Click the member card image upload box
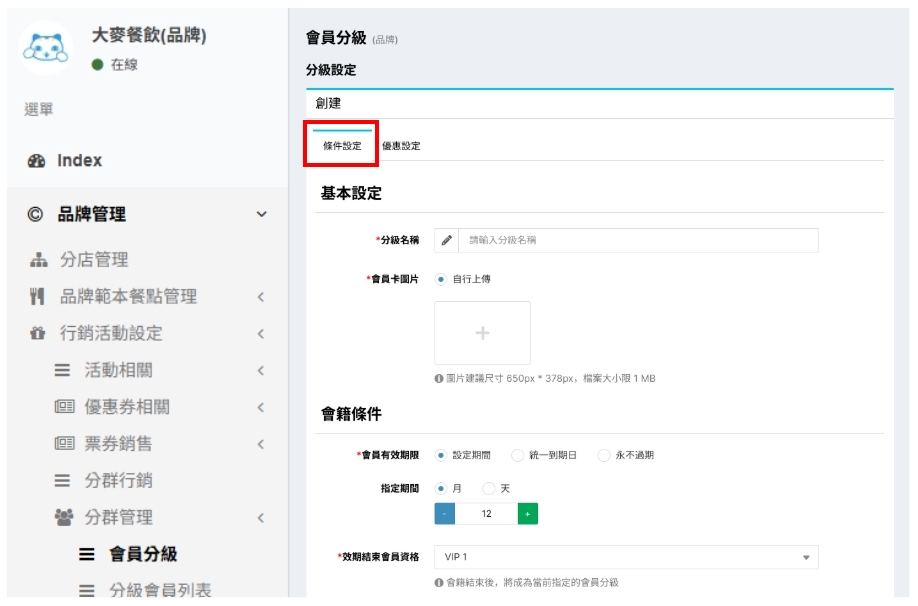 (x=482, y=333)
